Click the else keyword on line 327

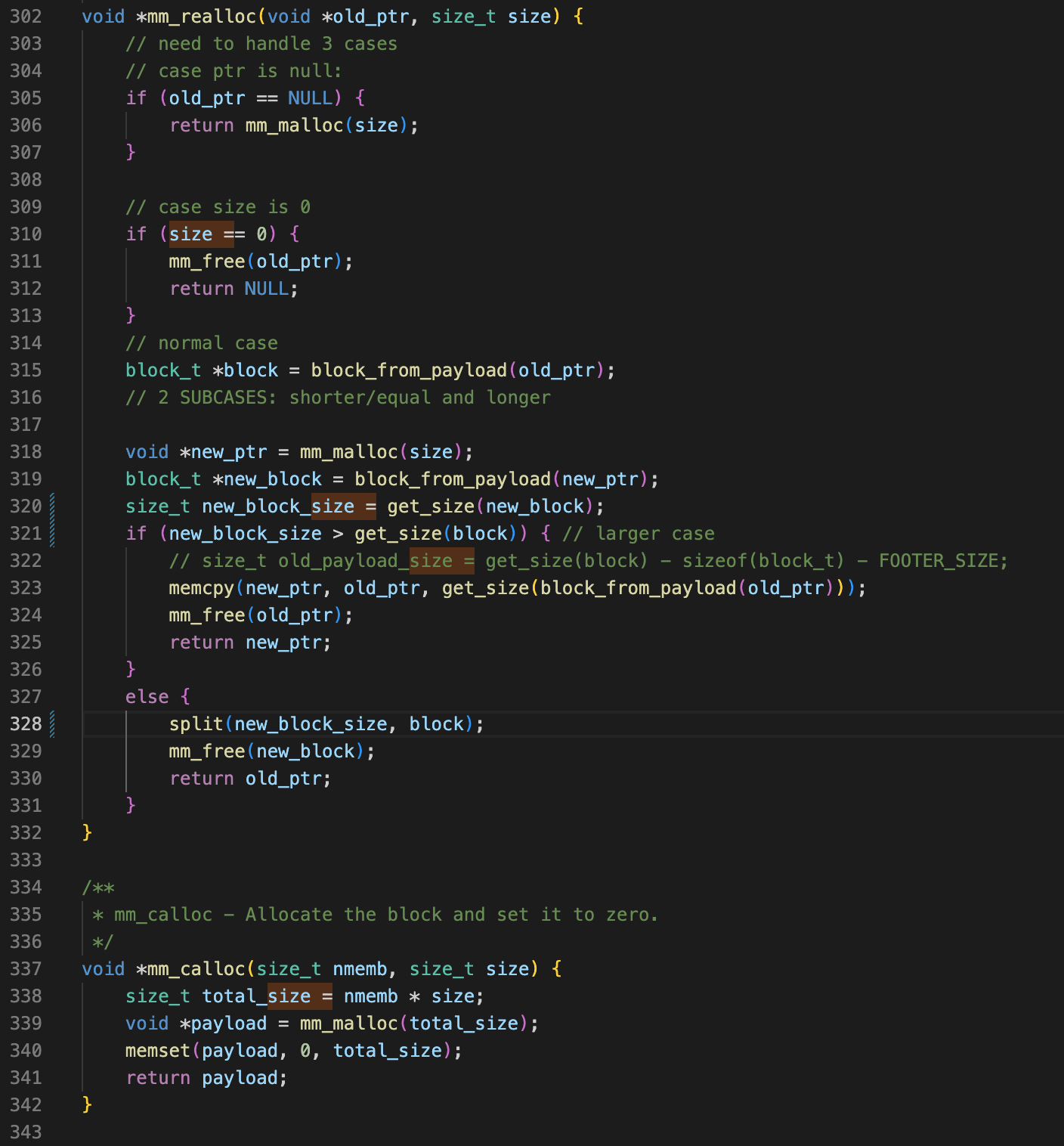(x=147, y=697)
